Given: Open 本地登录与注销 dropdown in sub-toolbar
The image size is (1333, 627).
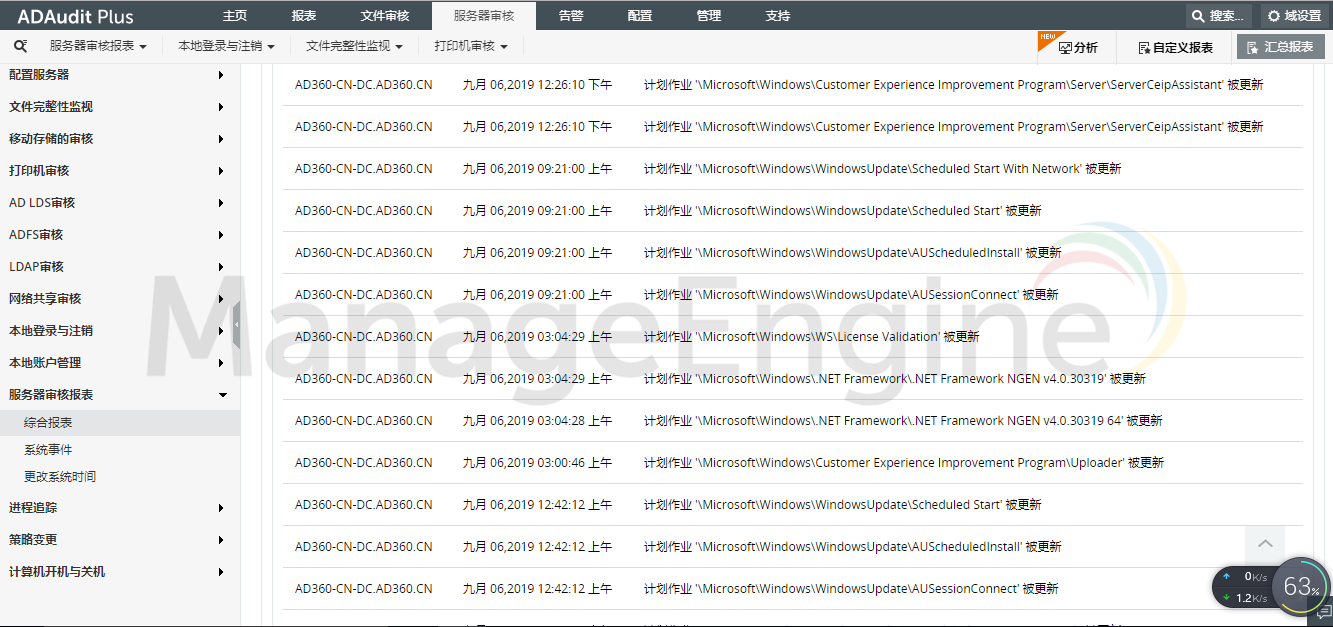Looking at the screenshot, I should click(226, 46).
